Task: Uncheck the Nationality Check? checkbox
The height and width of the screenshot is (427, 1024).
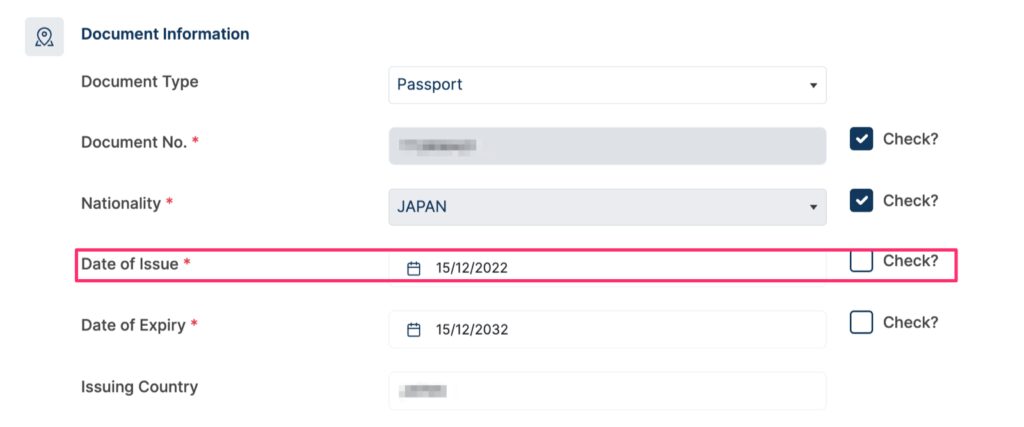Action: (861, 200)
